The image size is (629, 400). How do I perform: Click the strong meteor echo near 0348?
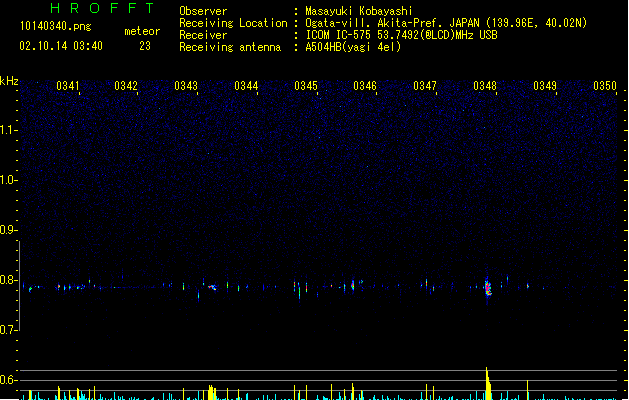tap(488, 287)
